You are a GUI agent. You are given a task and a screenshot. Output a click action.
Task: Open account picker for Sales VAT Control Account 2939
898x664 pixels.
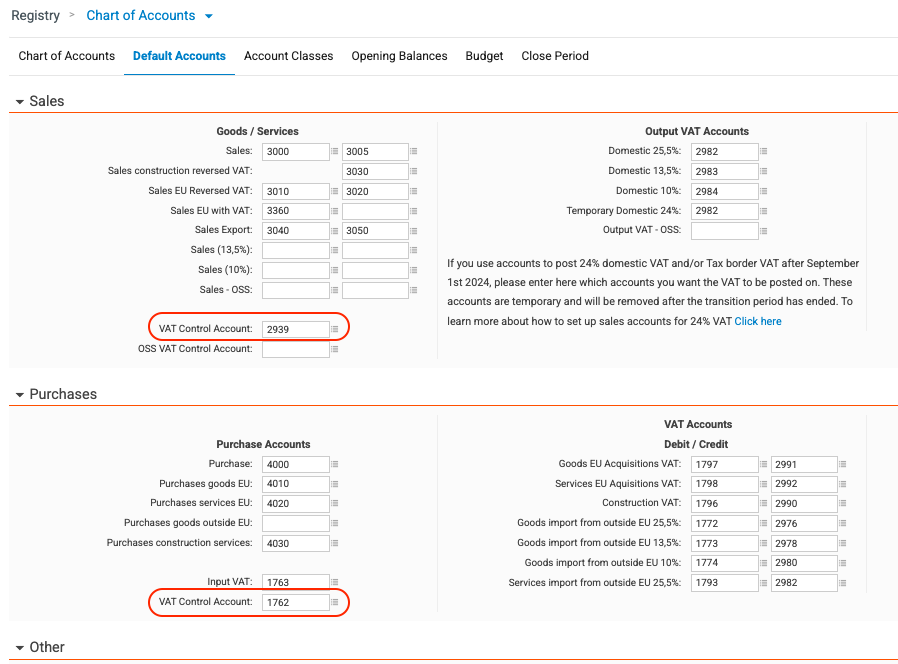334,329
